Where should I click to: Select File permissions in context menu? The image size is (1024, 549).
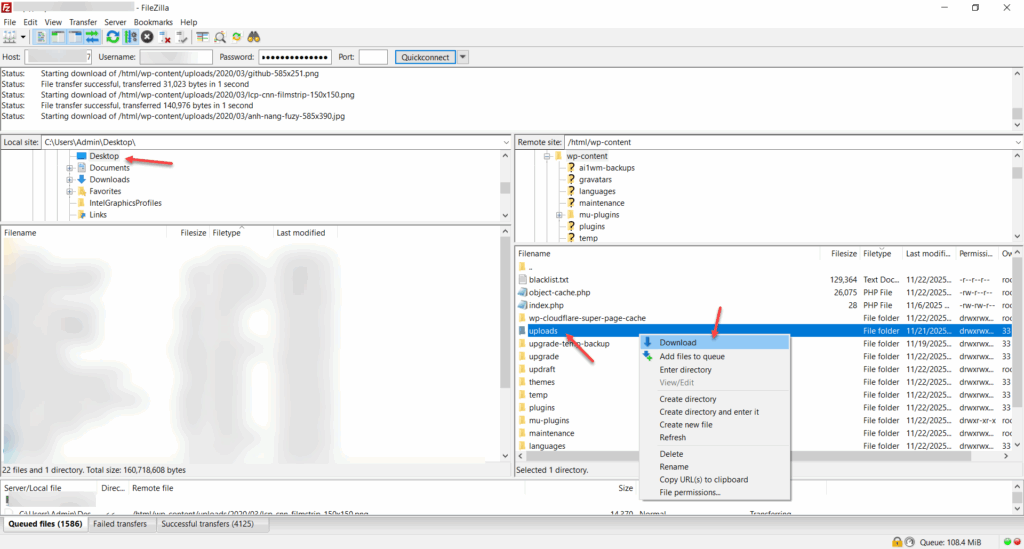690,492
